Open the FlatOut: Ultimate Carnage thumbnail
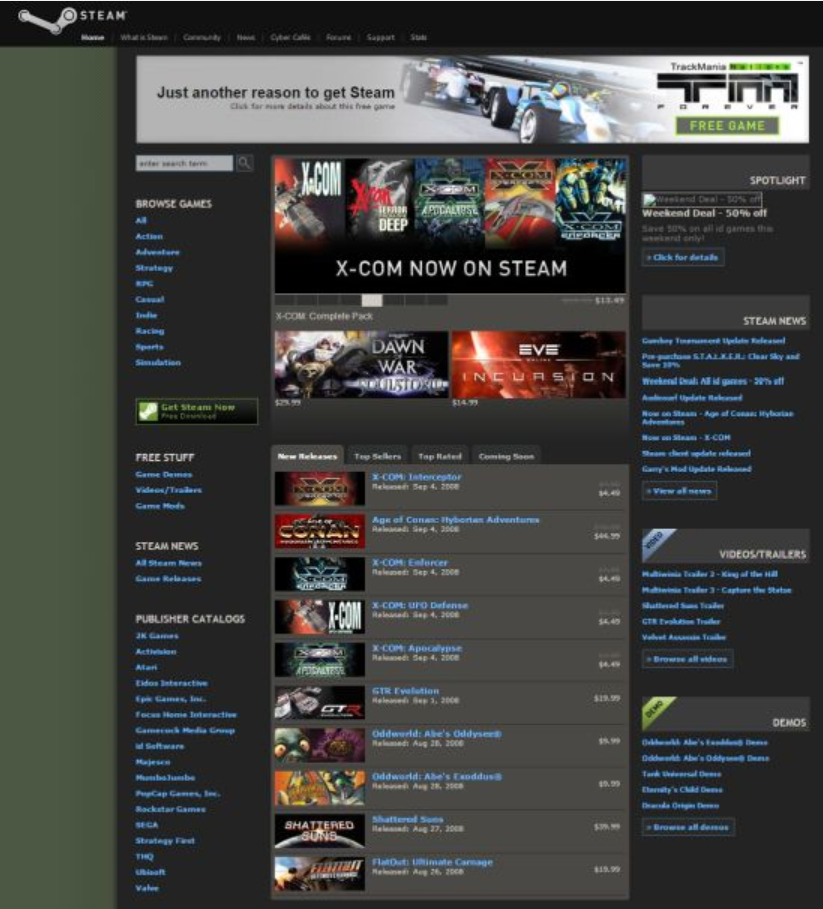823x909 pixels. coord(319,874)
